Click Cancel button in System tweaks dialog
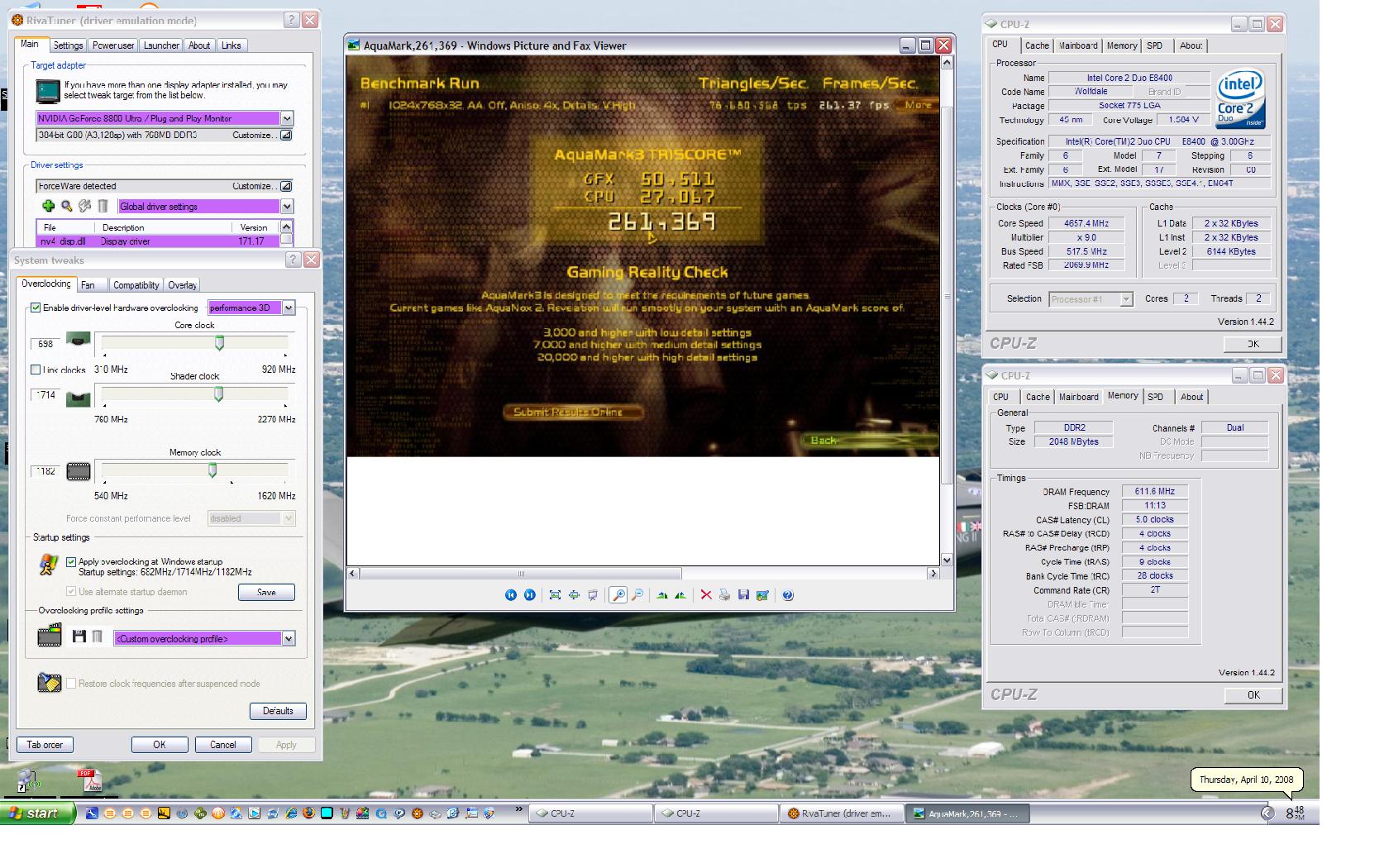The height and width of the screenshot is (868, 1389). [223, 745]
